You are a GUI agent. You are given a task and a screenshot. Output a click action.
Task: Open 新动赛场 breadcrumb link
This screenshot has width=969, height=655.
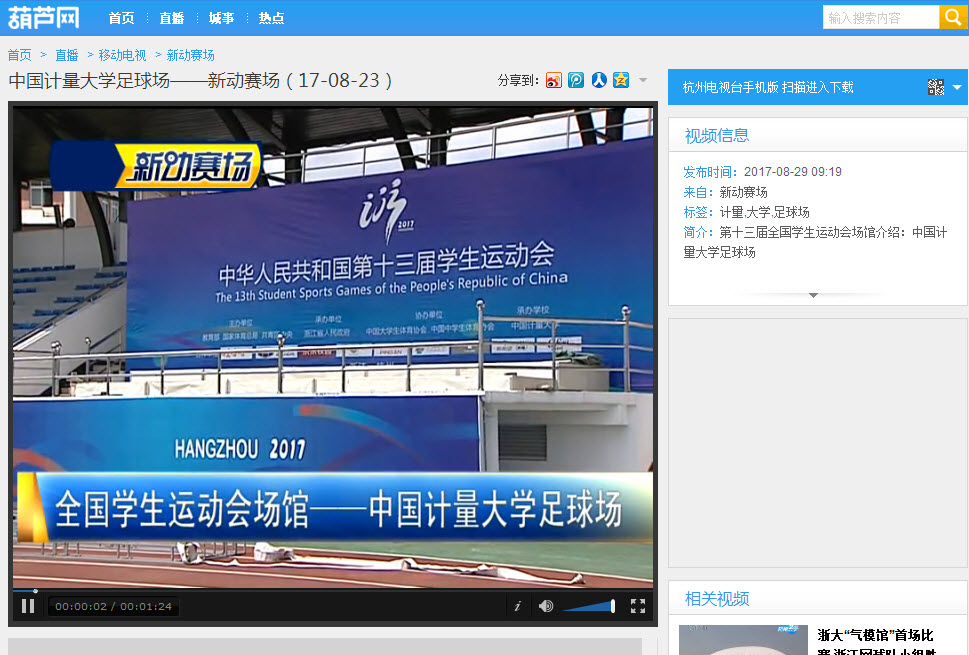tap(190, 55)
